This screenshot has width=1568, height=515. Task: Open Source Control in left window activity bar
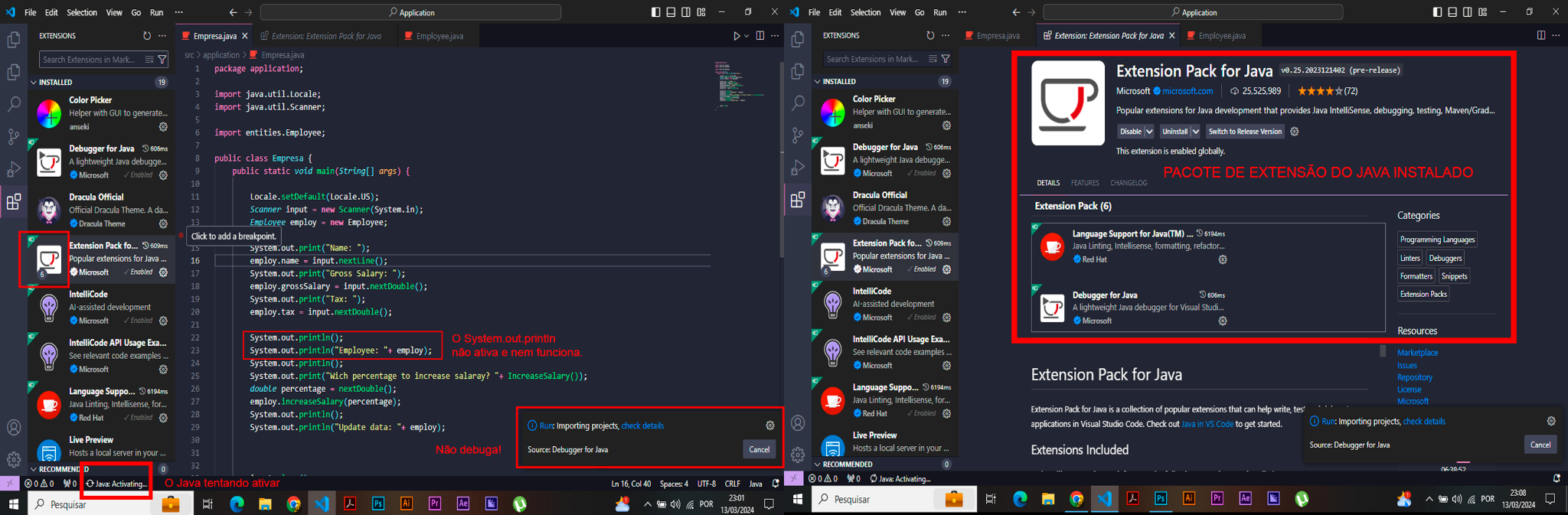pyautogui.click(x=14, y=136)
